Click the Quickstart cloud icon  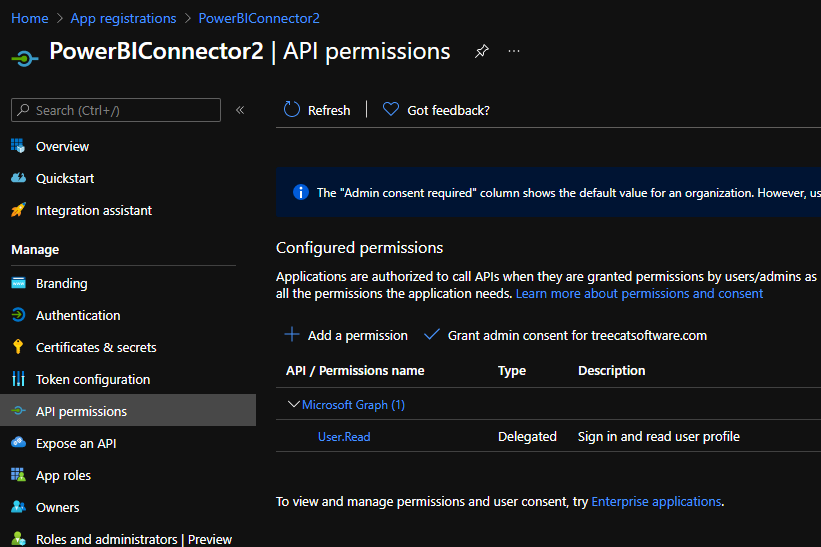(18, 178)
